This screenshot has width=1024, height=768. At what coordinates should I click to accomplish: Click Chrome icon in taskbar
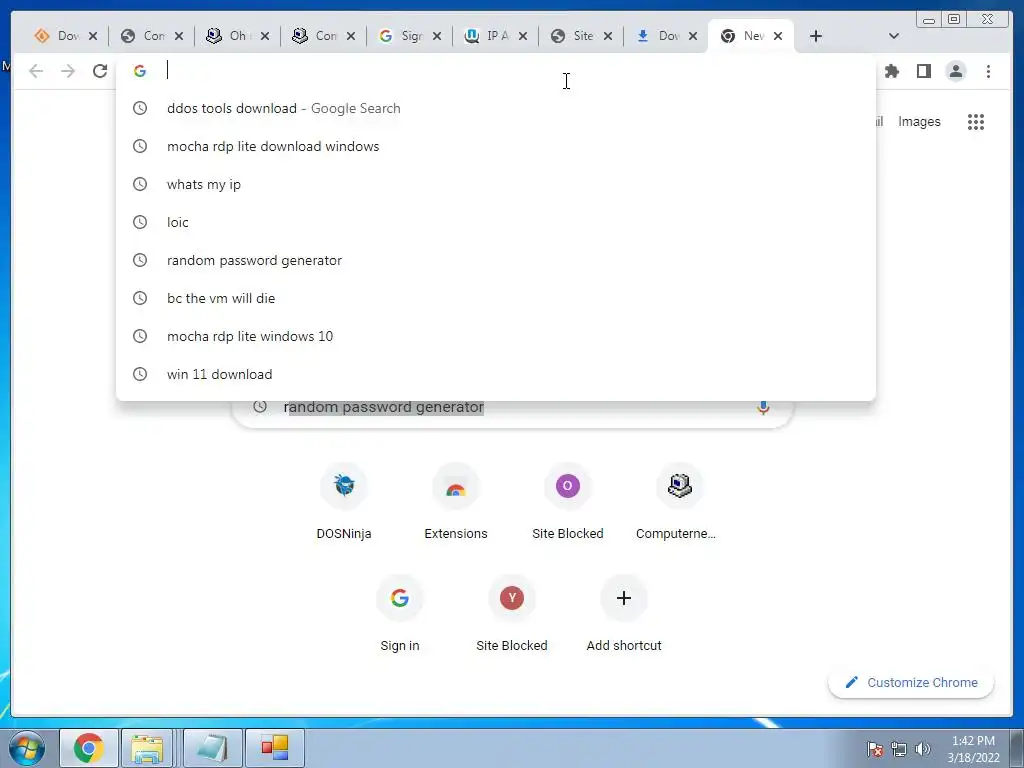coord(89,748)
